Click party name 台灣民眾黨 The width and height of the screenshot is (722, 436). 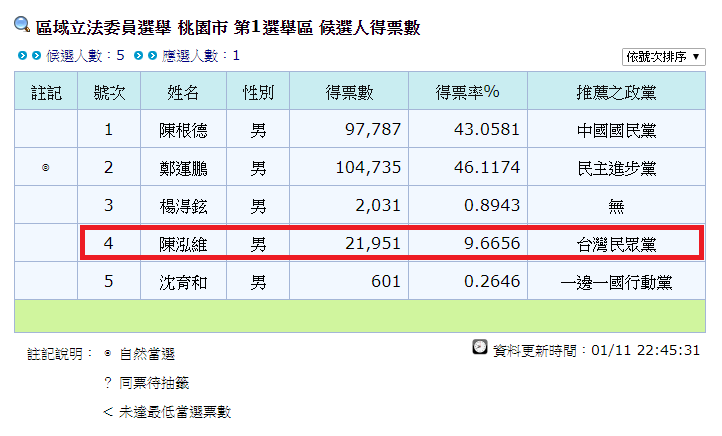click(x=617, y=244)
